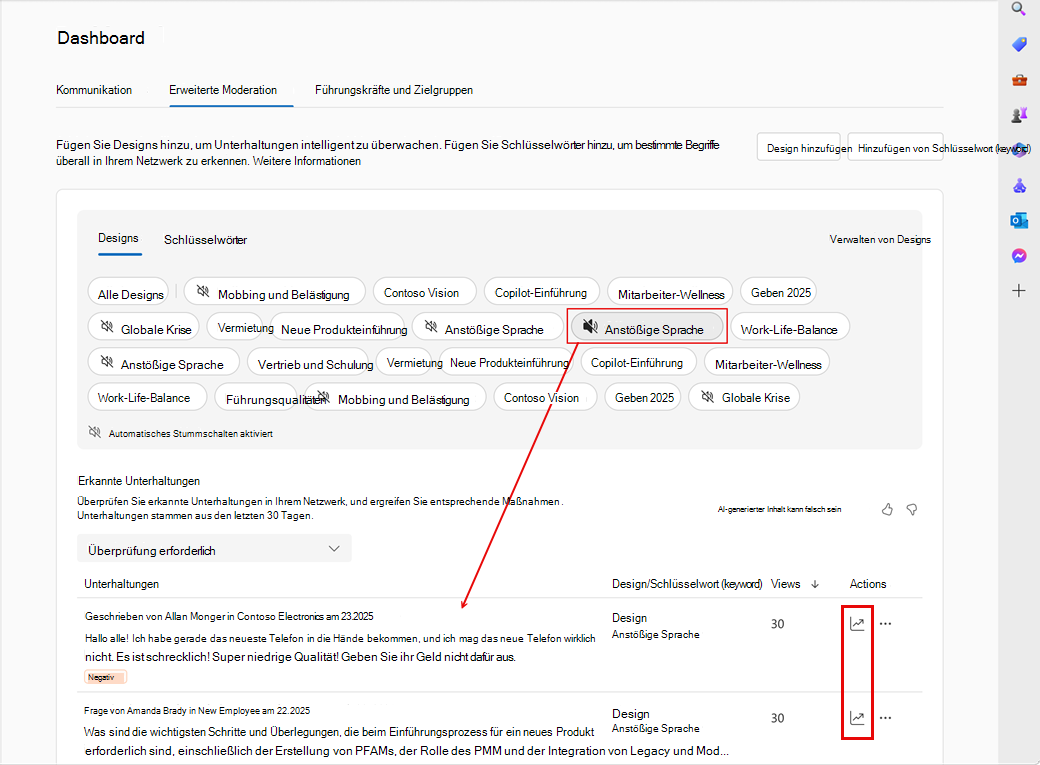Select the Alle Designs filter chip
Viewport: 1040px width, 765px height.
point(130,294)
